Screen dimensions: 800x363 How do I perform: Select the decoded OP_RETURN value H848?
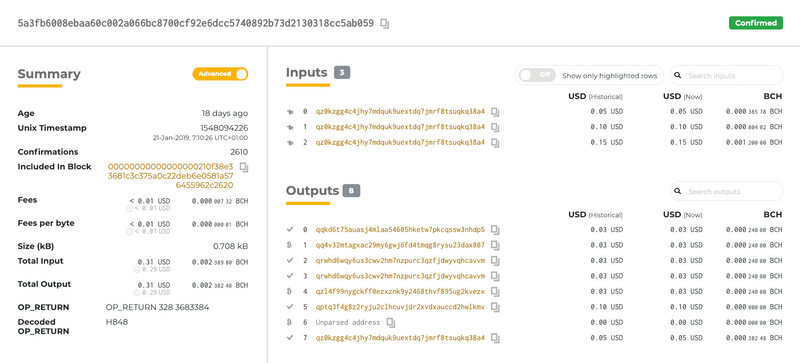(x=117, y=322)
